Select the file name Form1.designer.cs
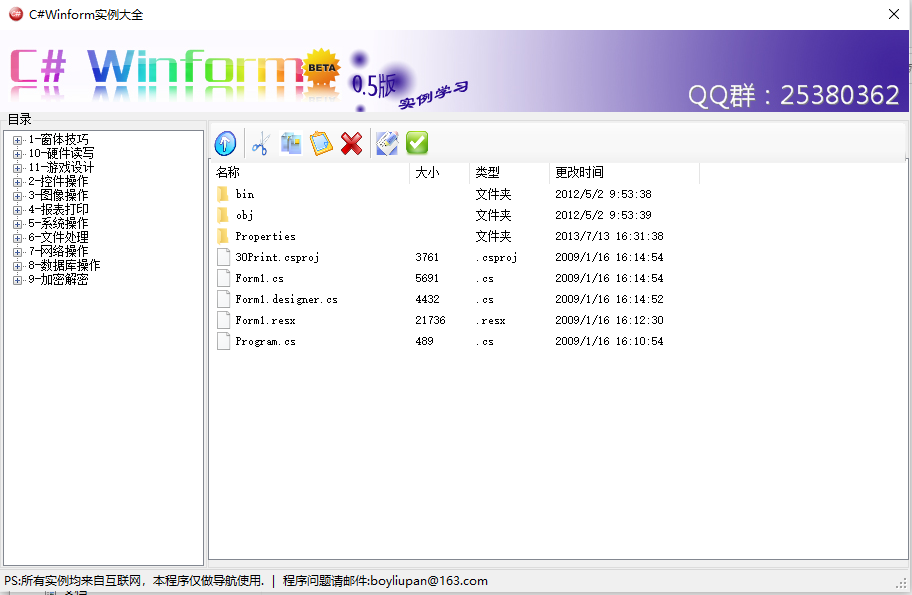 click(286, 299)
